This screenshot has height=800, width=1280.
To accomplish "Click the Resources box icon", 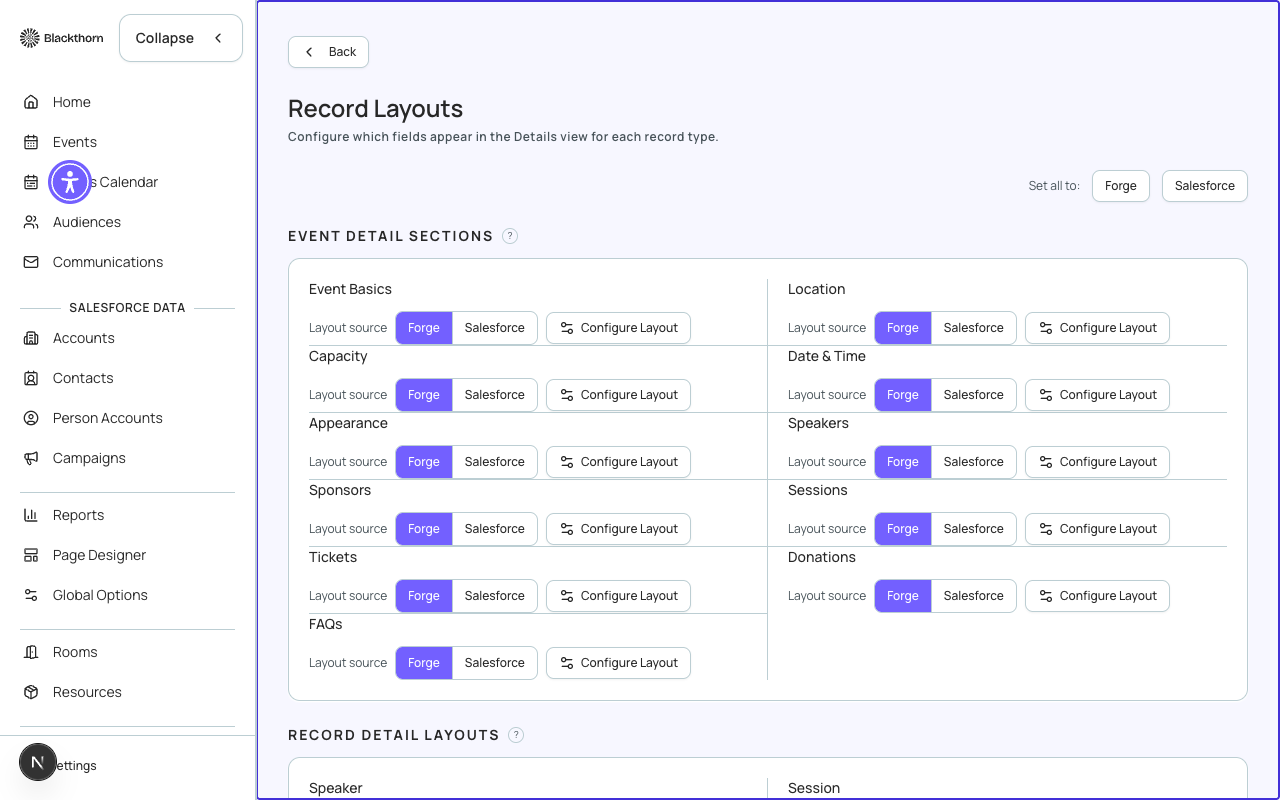I will (31, 692).
